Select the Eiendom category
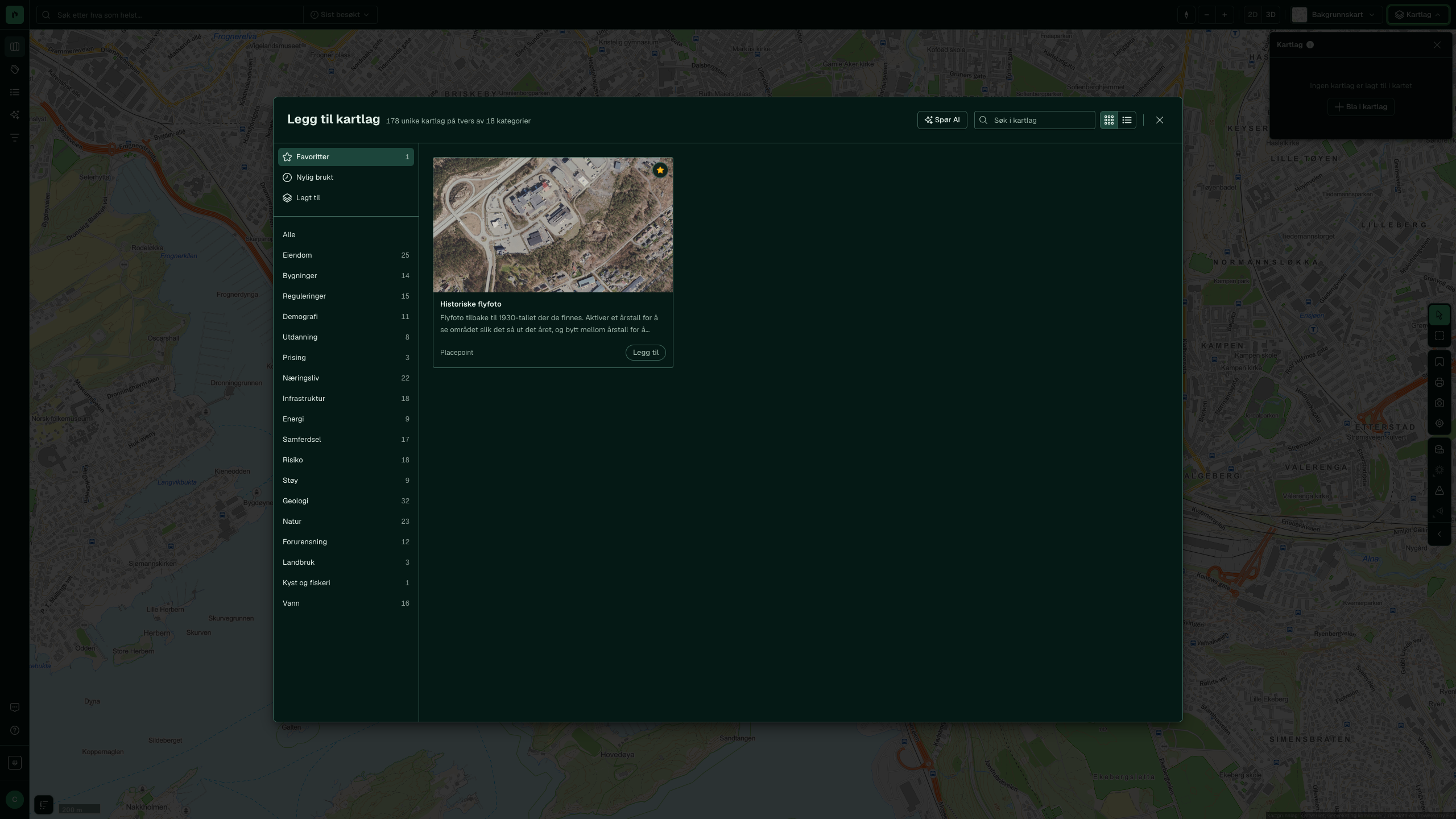 pyautogui.click(x=346, y=255)
